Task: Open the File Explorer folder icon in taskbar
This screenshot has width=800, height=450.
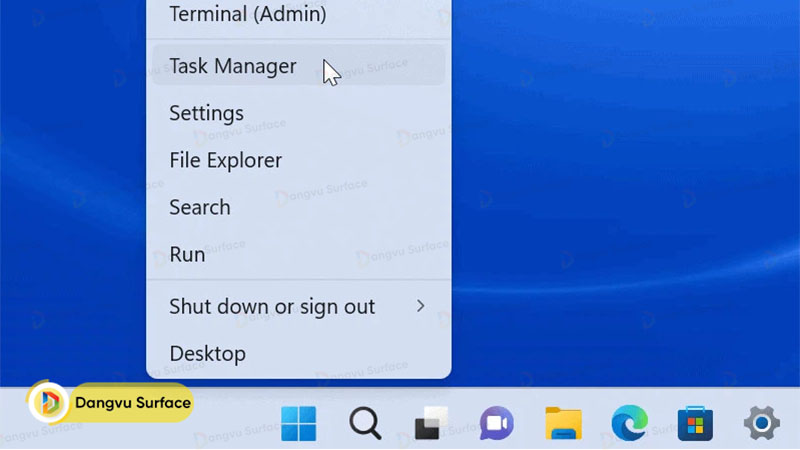Action: click(x=563, y=423)
